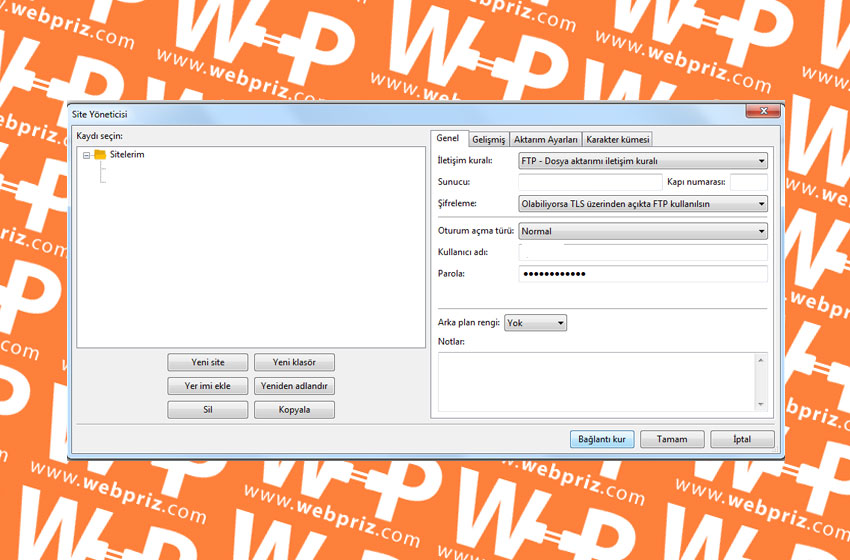The height and width of the screenshot is (560, 850).
Task: Click the Yeniden adlandır button
Action: pyautogui.click(x=294, y=386)
